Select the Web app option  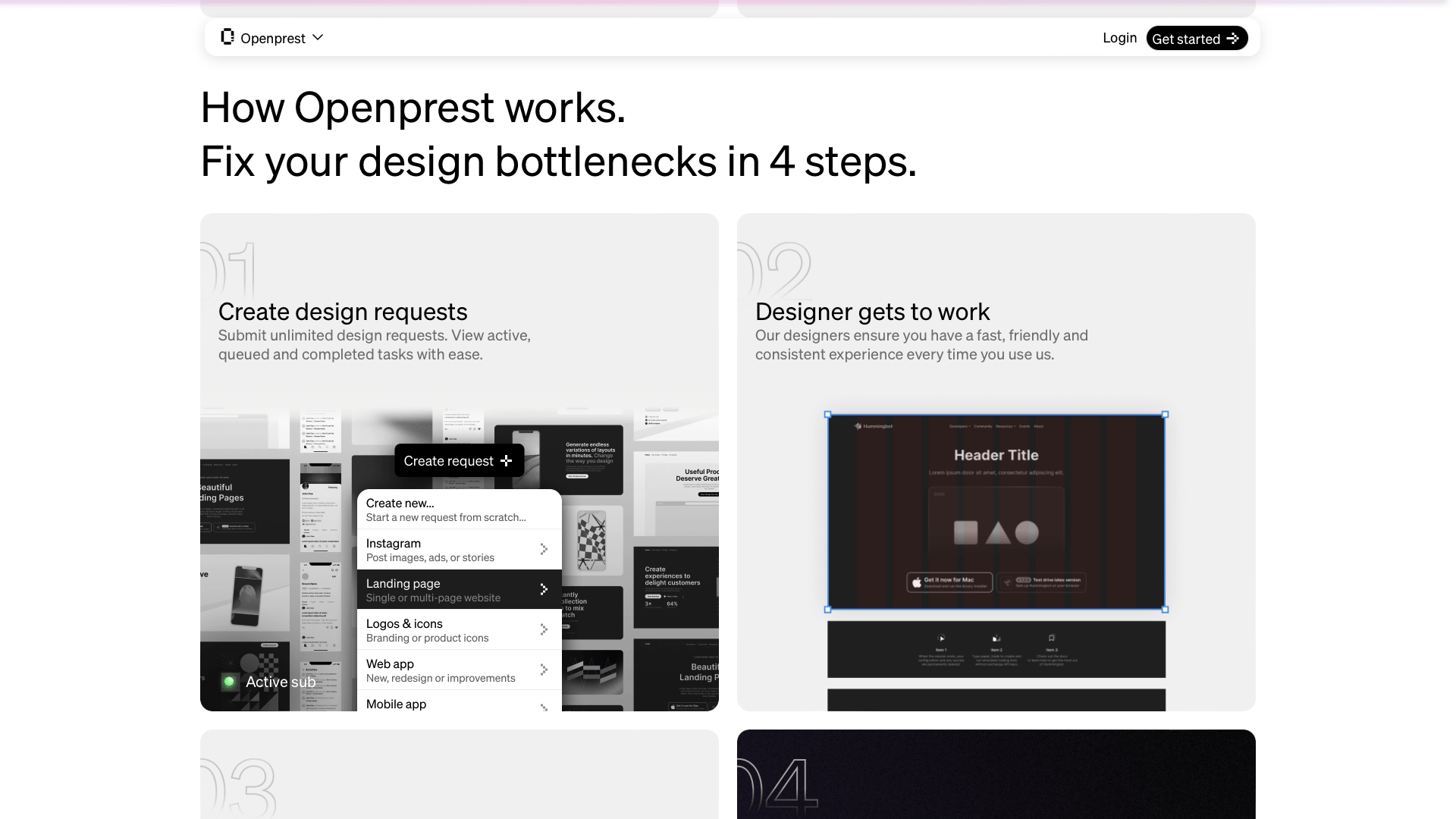[459, 670]
